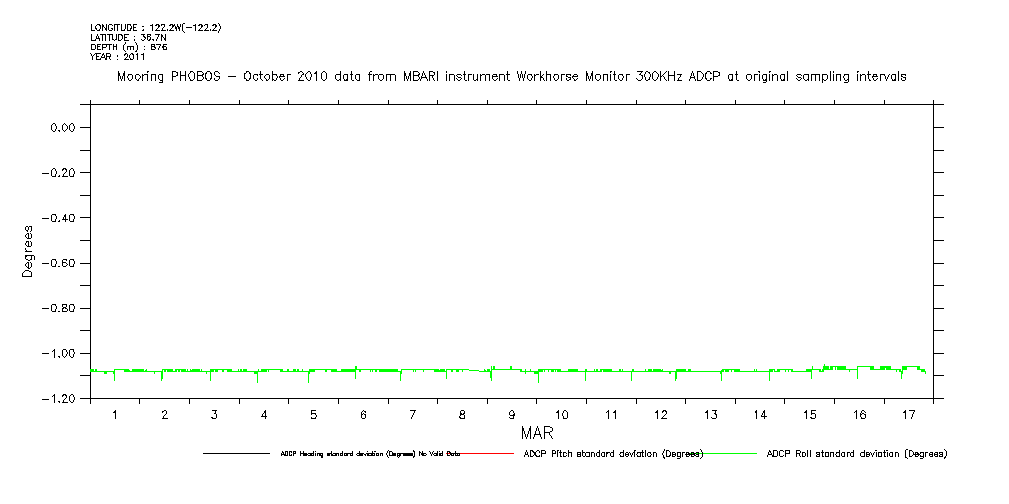Click day 1 on the x-axis

(x=115, y=414)
